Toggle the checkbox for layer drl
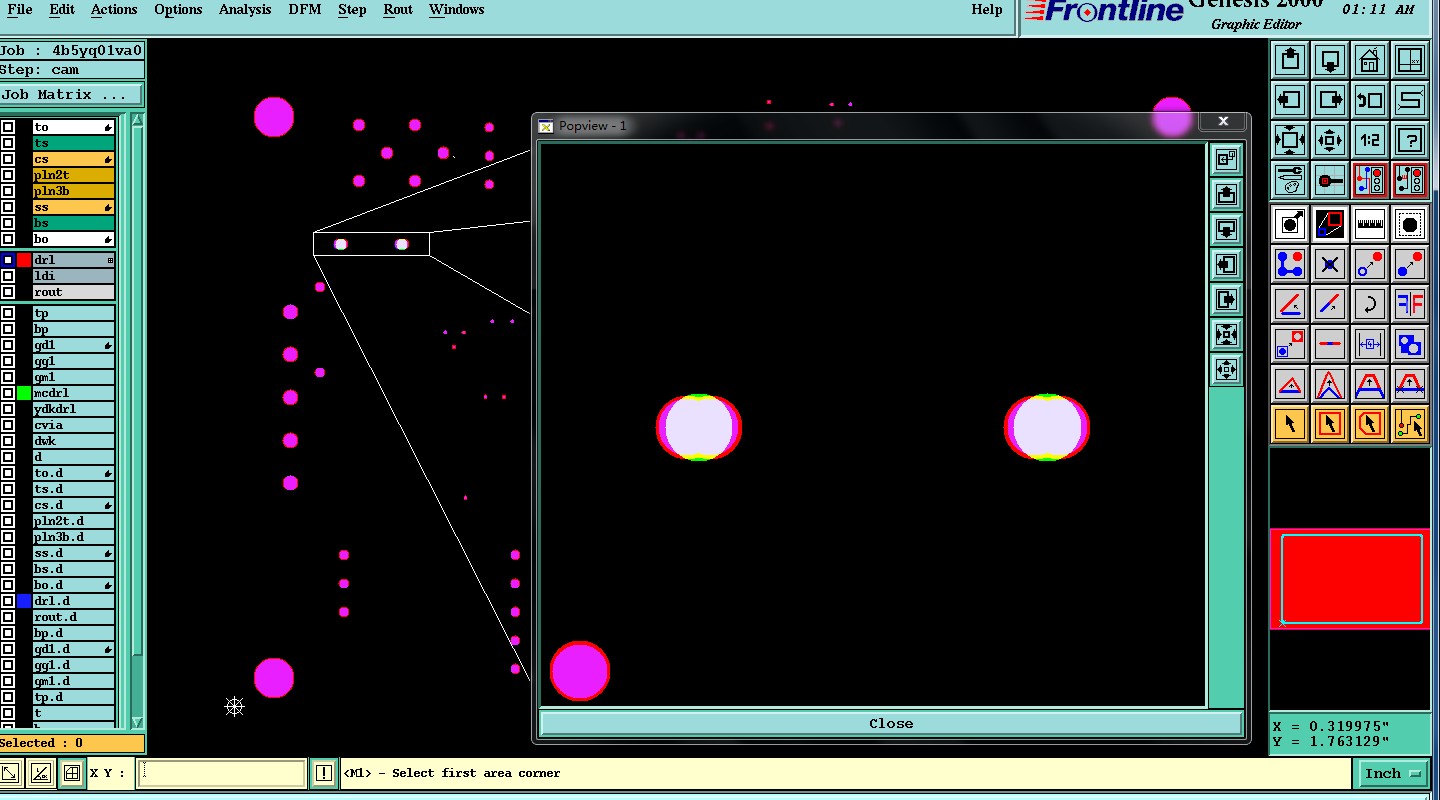 click(8, 260)
